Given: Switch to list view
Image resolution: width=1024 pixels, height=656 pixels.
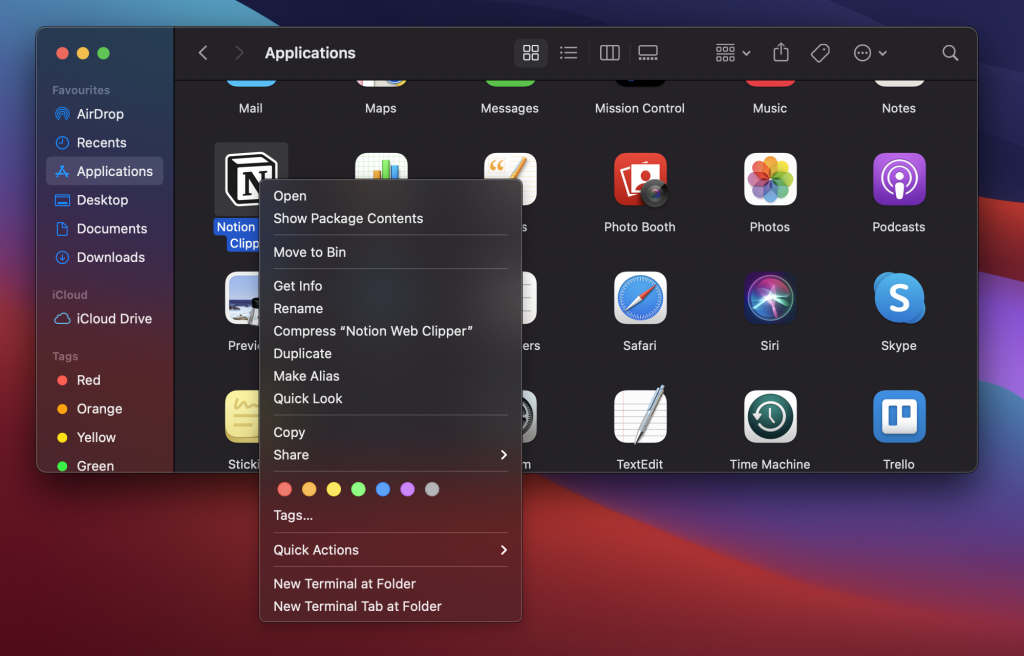Looking at the screenshot, I should (x=569, y=53).
